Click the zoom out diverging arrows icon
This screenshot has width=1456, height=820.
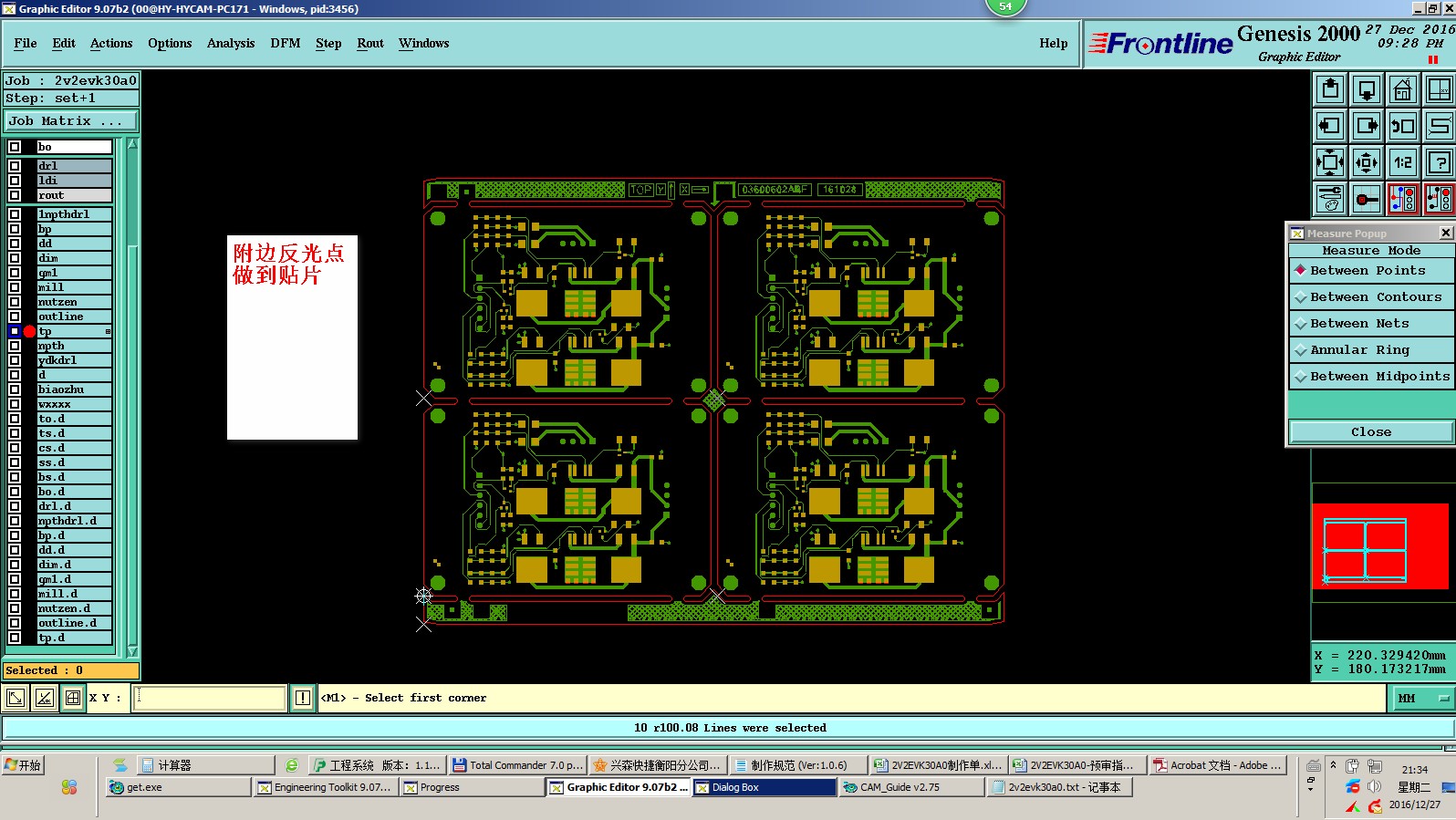[x=1367, y=162]
